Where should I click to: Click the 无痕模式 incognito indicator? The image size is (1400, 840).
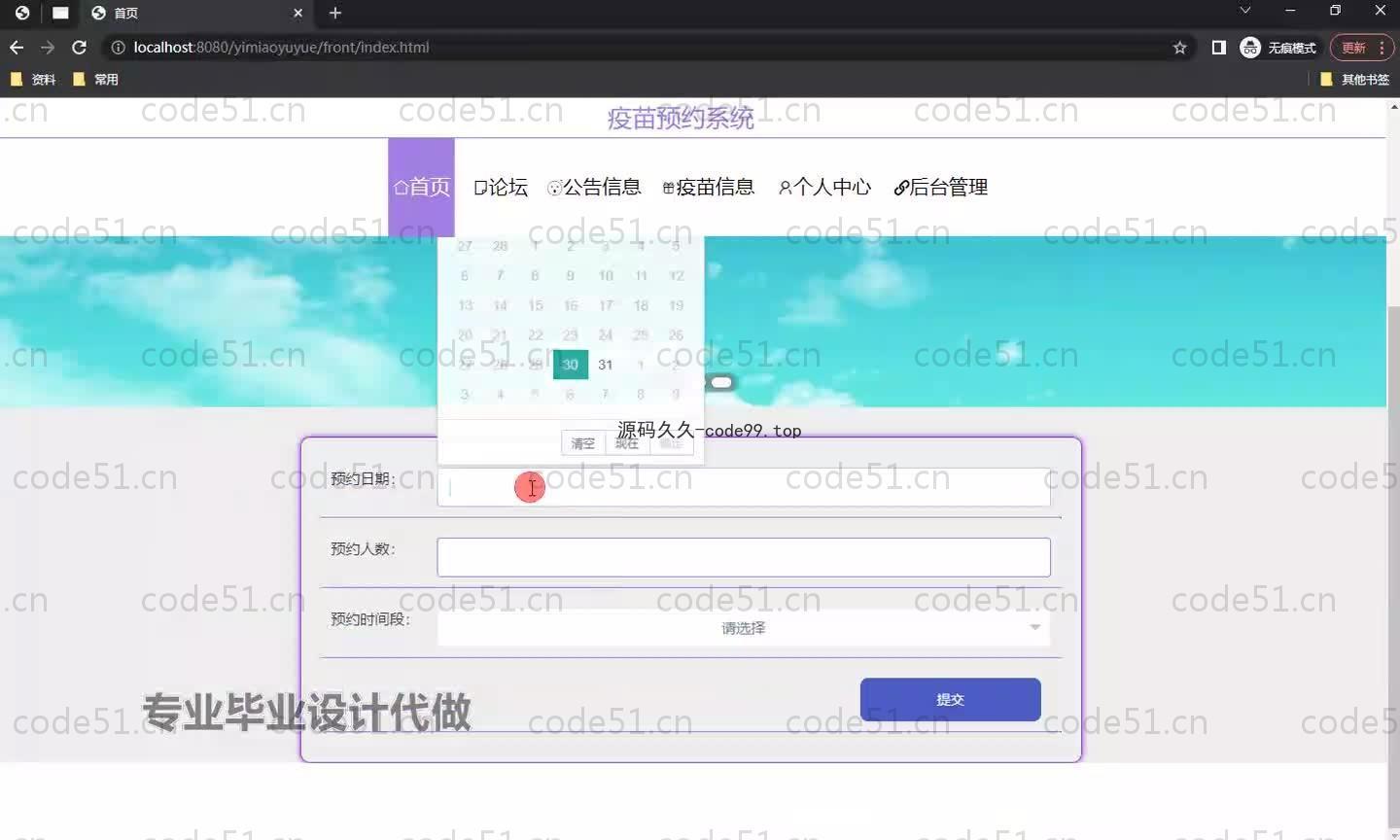coord(1278,47)
